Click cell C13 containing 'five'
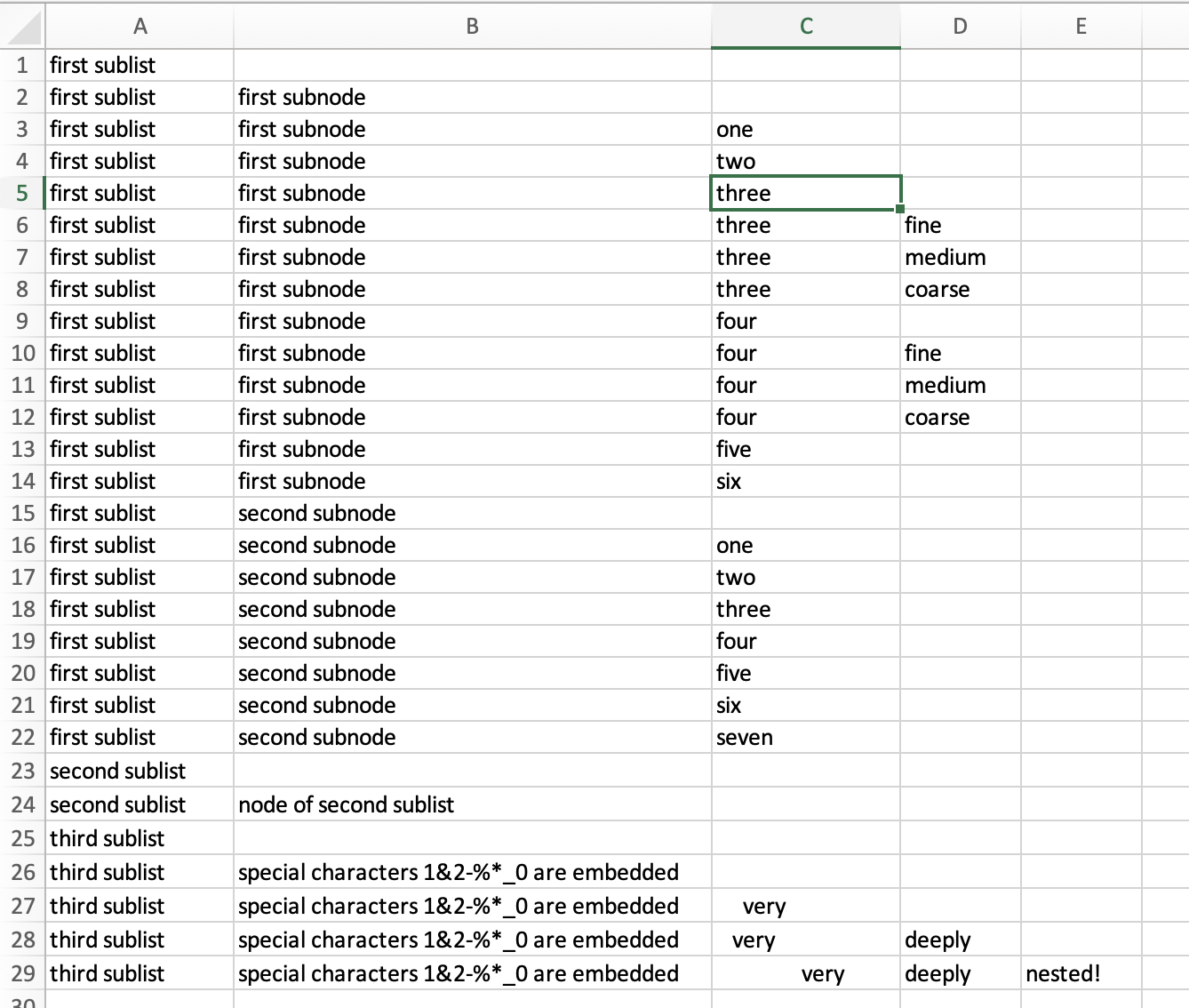Image resolution: width=1189 pixels, height=1008 pixels. click(806, 449)
